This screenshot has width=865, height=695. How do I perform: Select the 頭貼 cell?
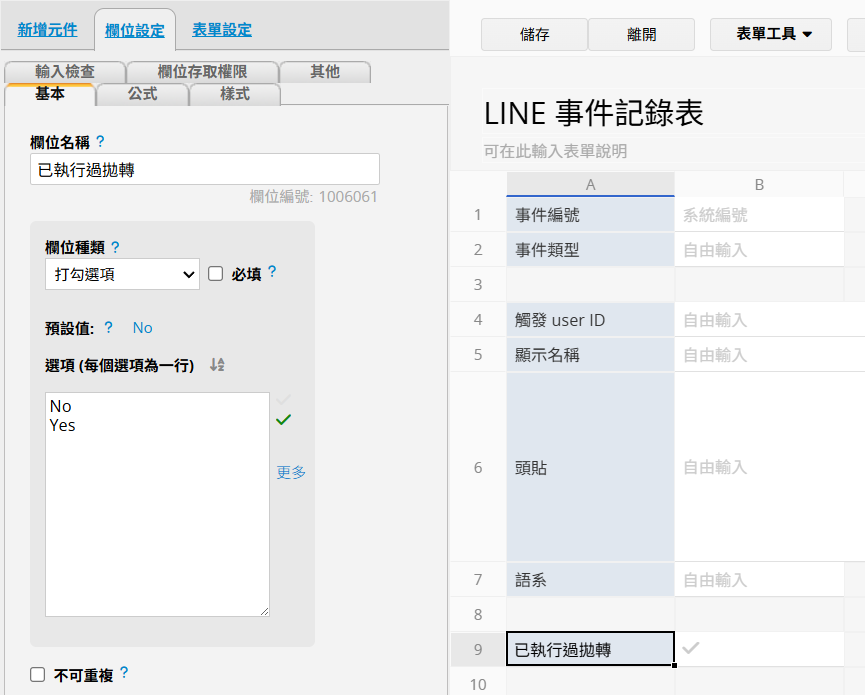[x=590, y=468]
